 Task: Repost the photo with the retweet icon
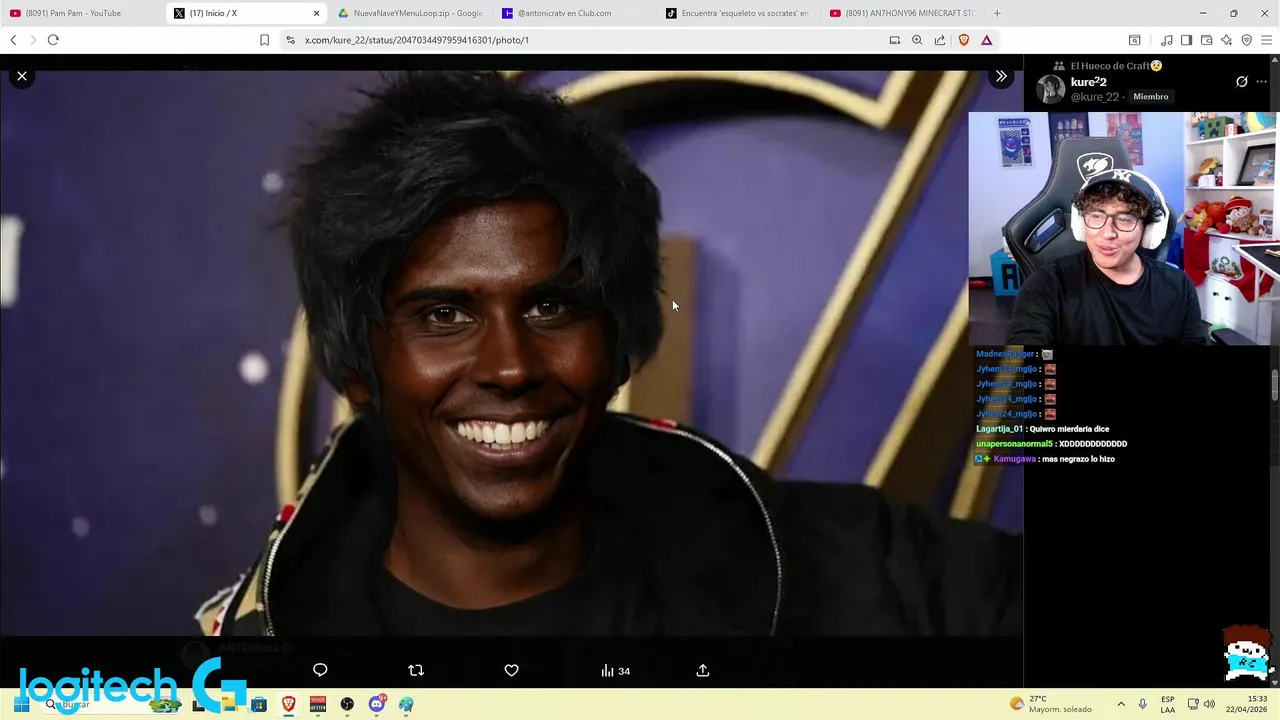tap(416, 670)
